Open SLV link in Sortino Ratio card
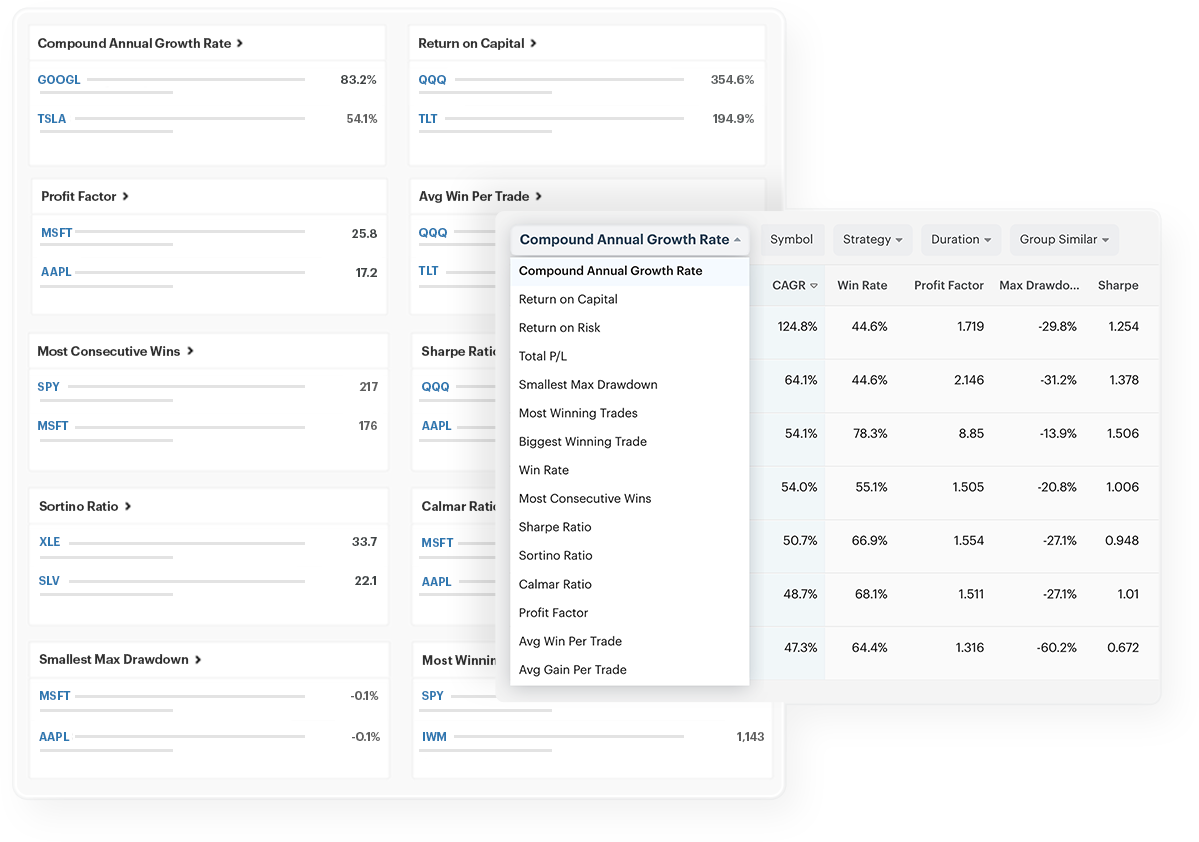Screen dimensions: 1199x842 click(49, 580)
